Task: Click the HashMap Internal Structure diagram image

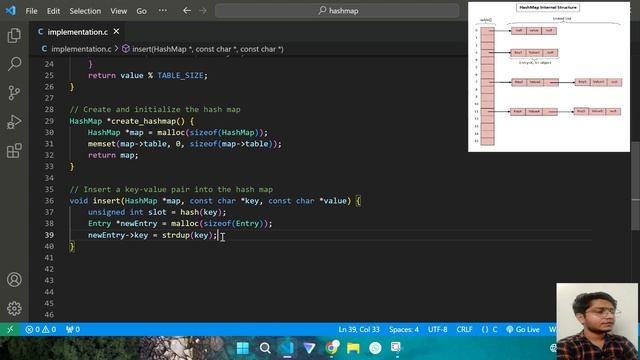Action: pyautogui.click(x=549, y=77)
